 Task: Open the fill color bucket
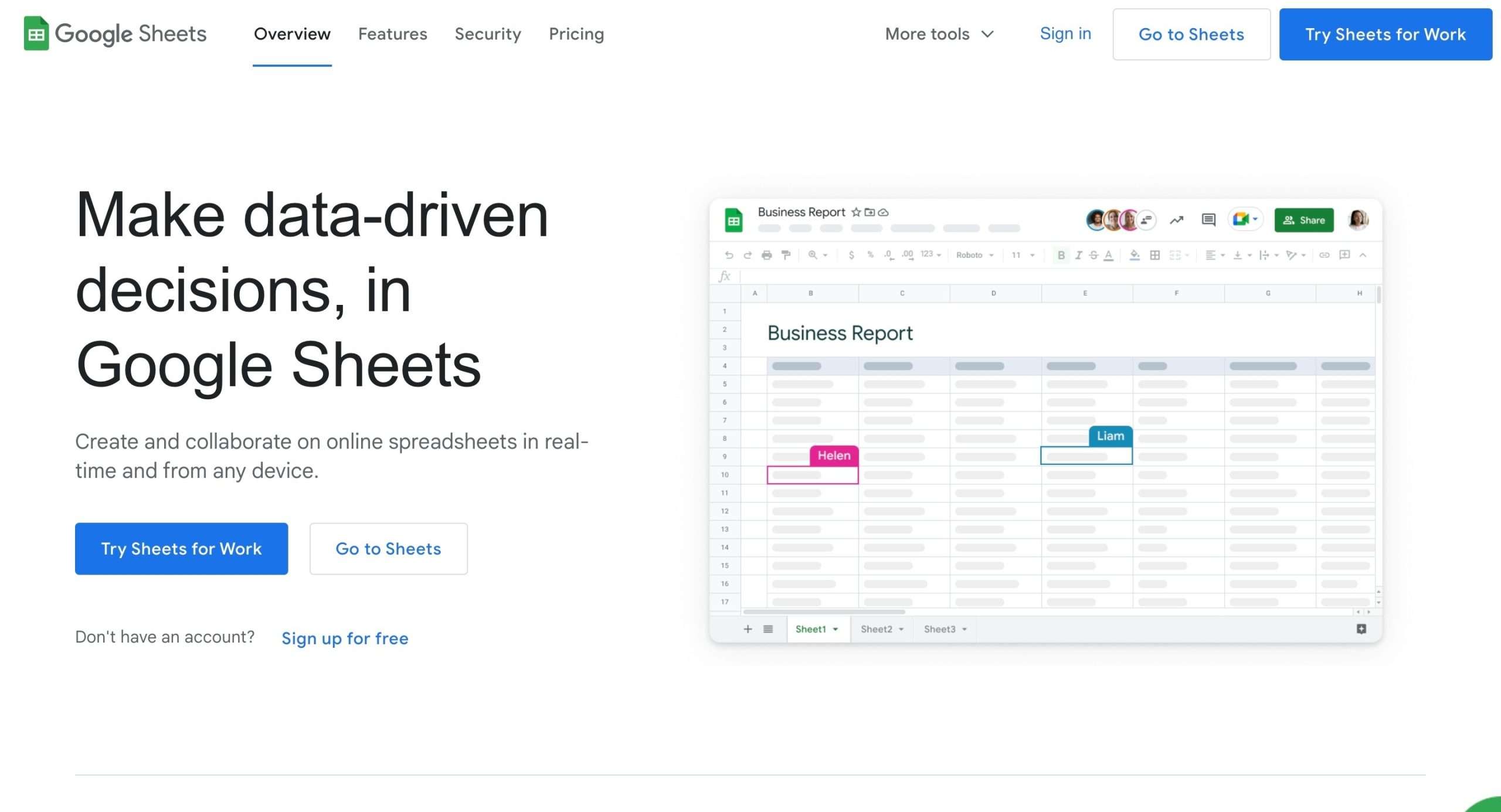click(1135, 255)
